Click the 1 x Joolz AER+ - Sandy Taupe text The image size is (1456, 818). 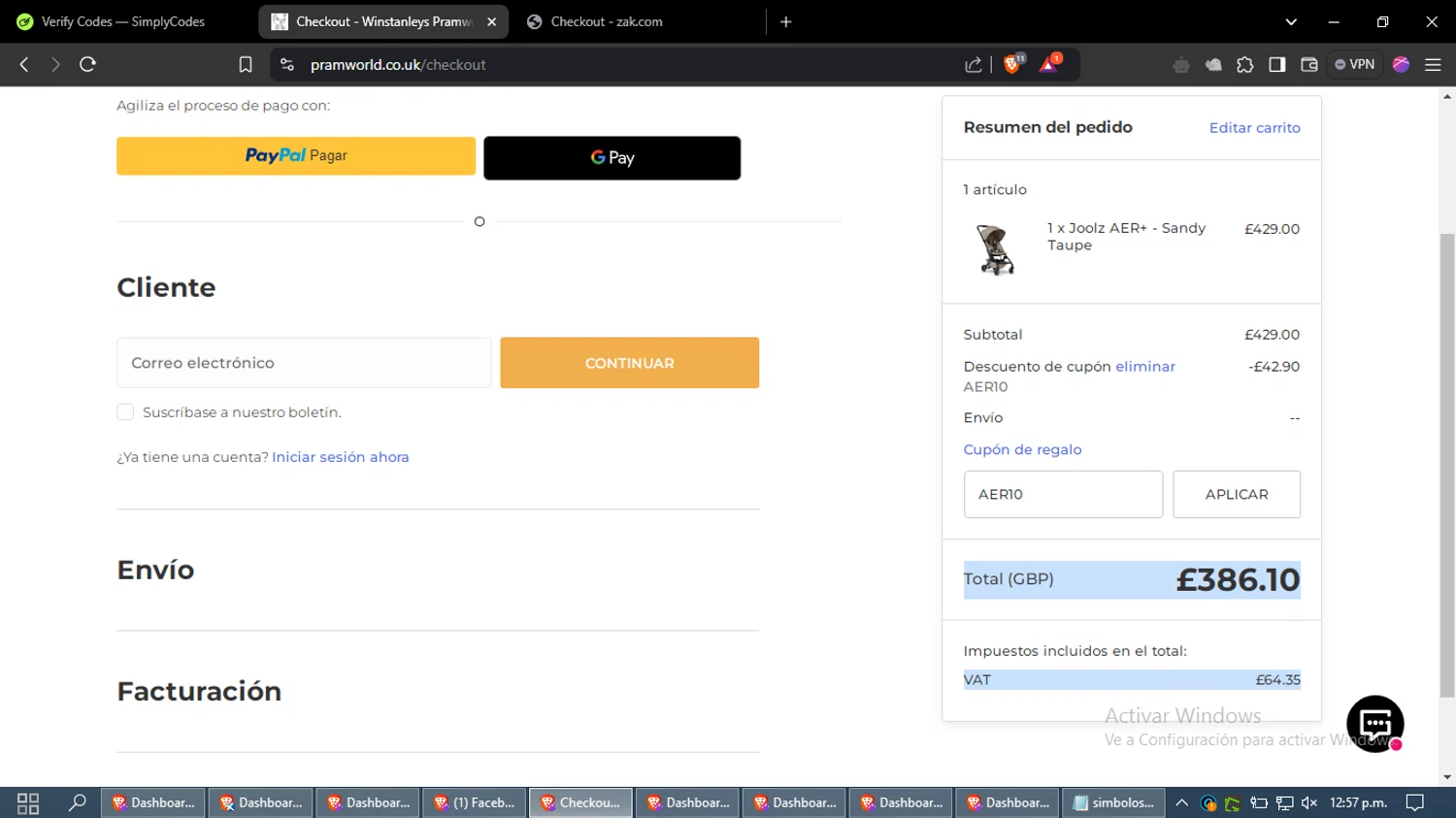tap(1126, 237)
